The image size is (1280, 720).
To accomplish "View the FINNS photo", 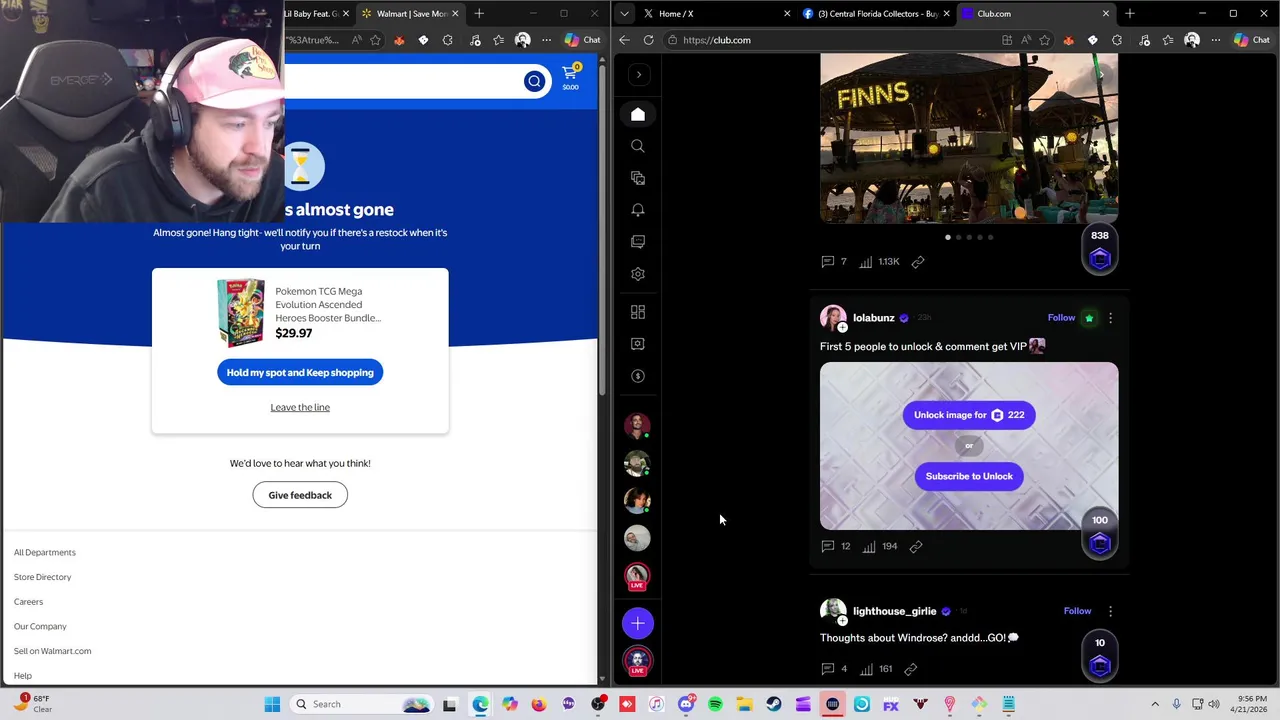I will click(x=969, y=138).
